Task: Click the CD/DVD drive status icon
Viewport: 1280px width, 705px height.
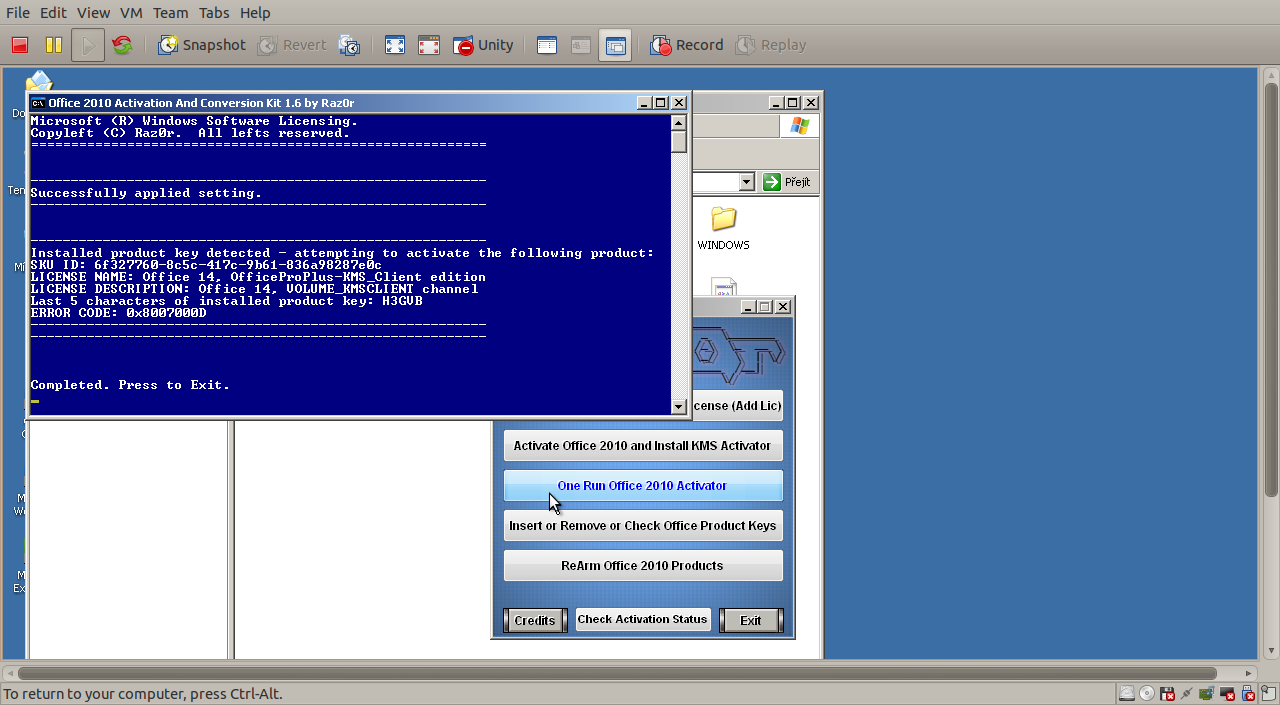Action: pyautogui.click(x=1147, y=693)
